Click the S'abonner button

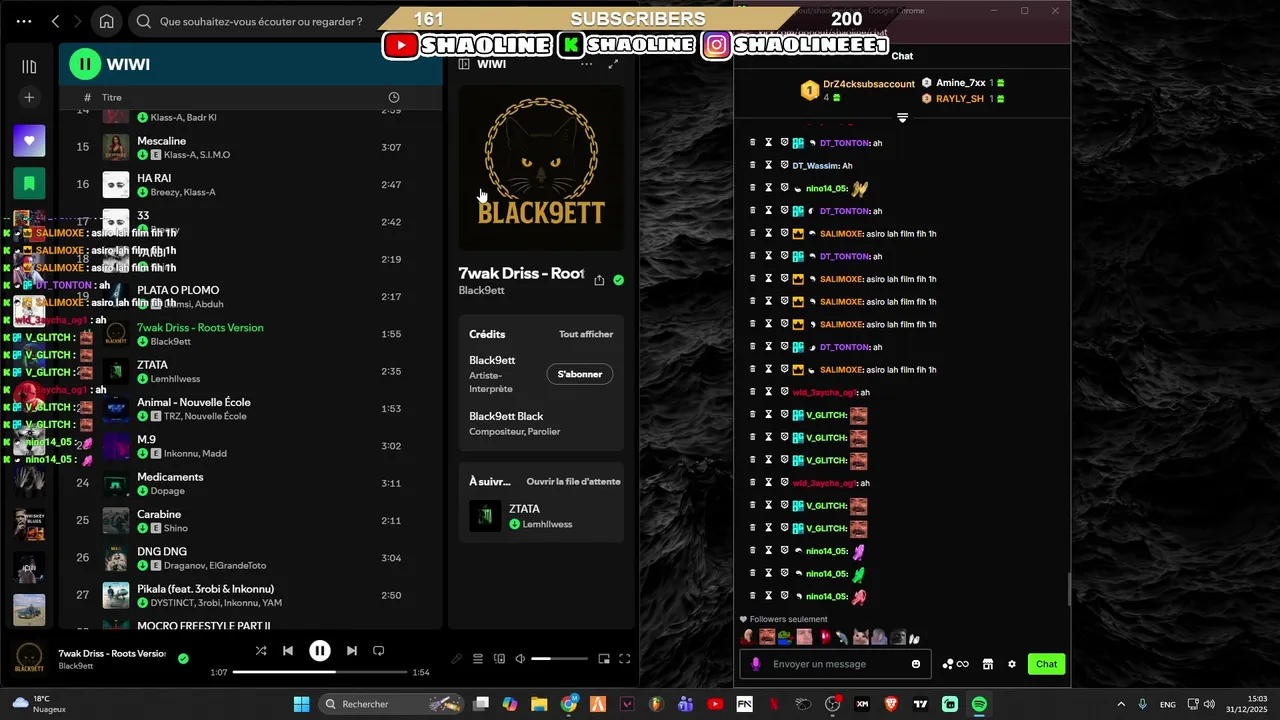coord(580,374)
